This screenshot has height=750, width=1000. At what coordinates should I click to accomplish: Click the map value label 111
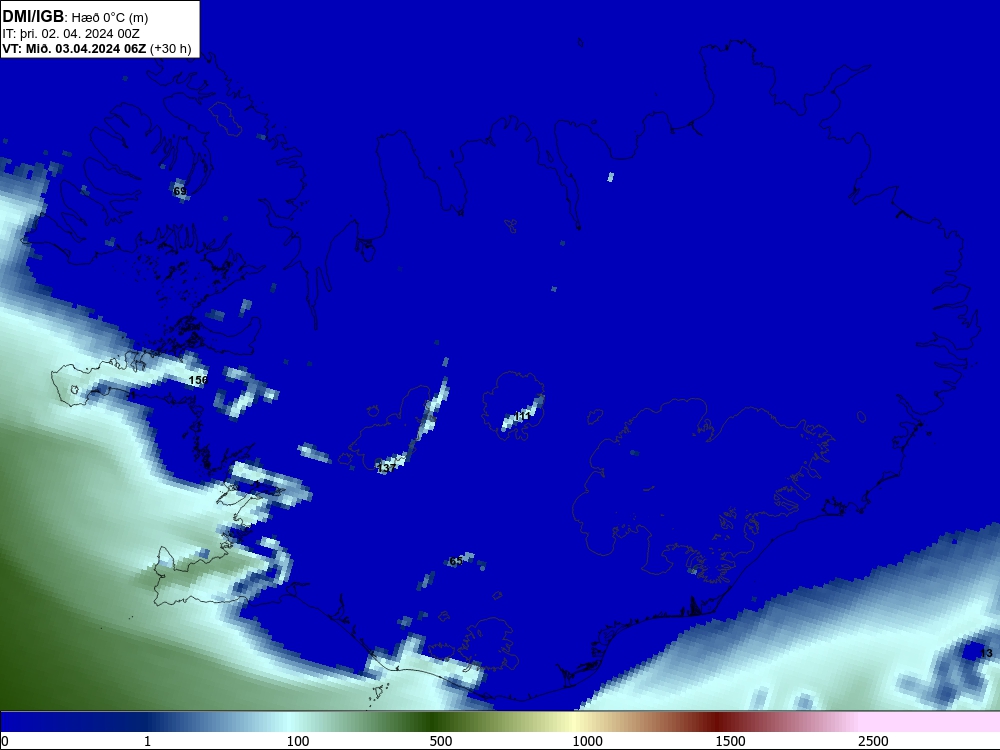522,416
